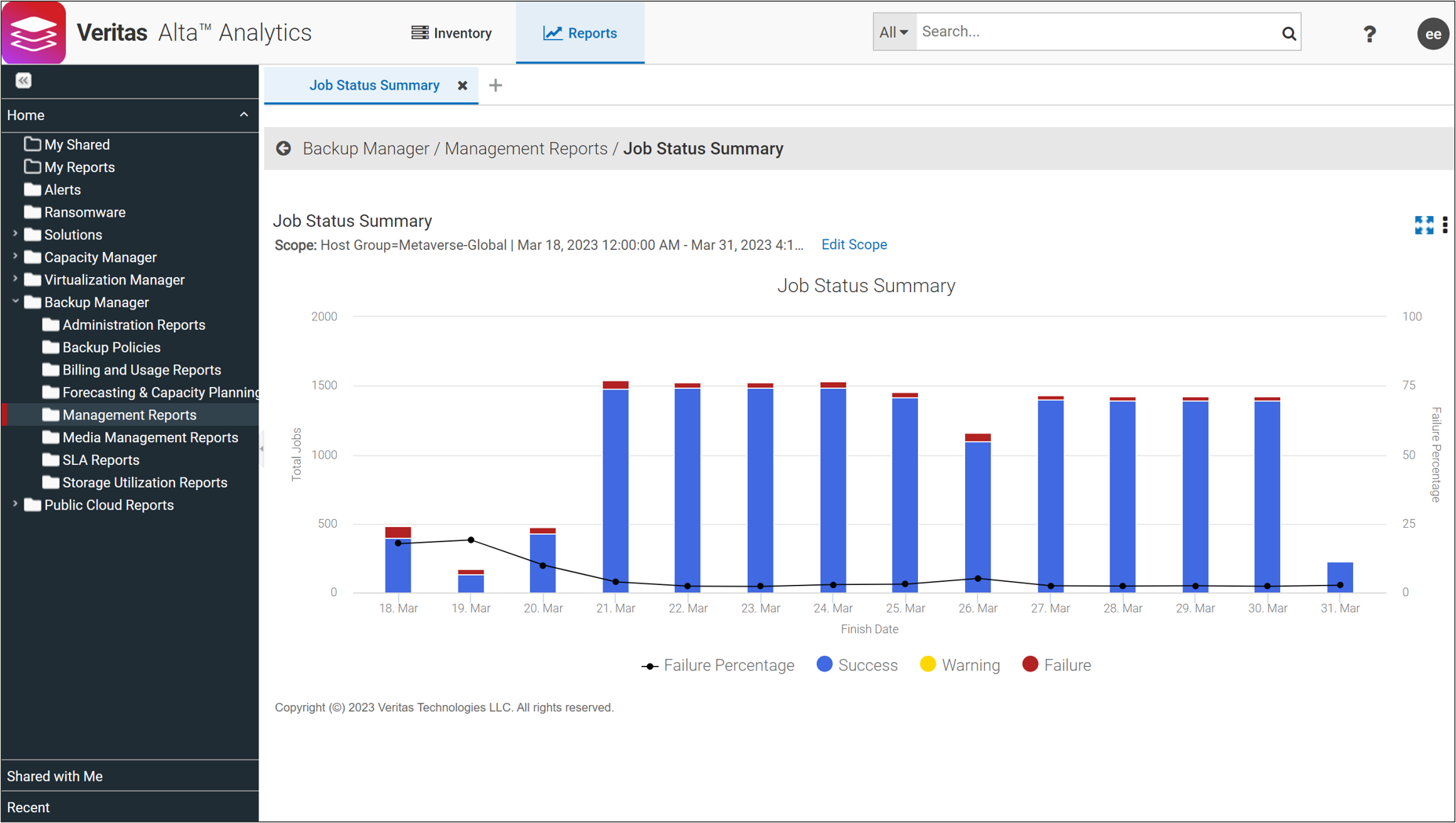Click the back arrow in breadcrumb

pyautogui.click(x=284, y=148)
